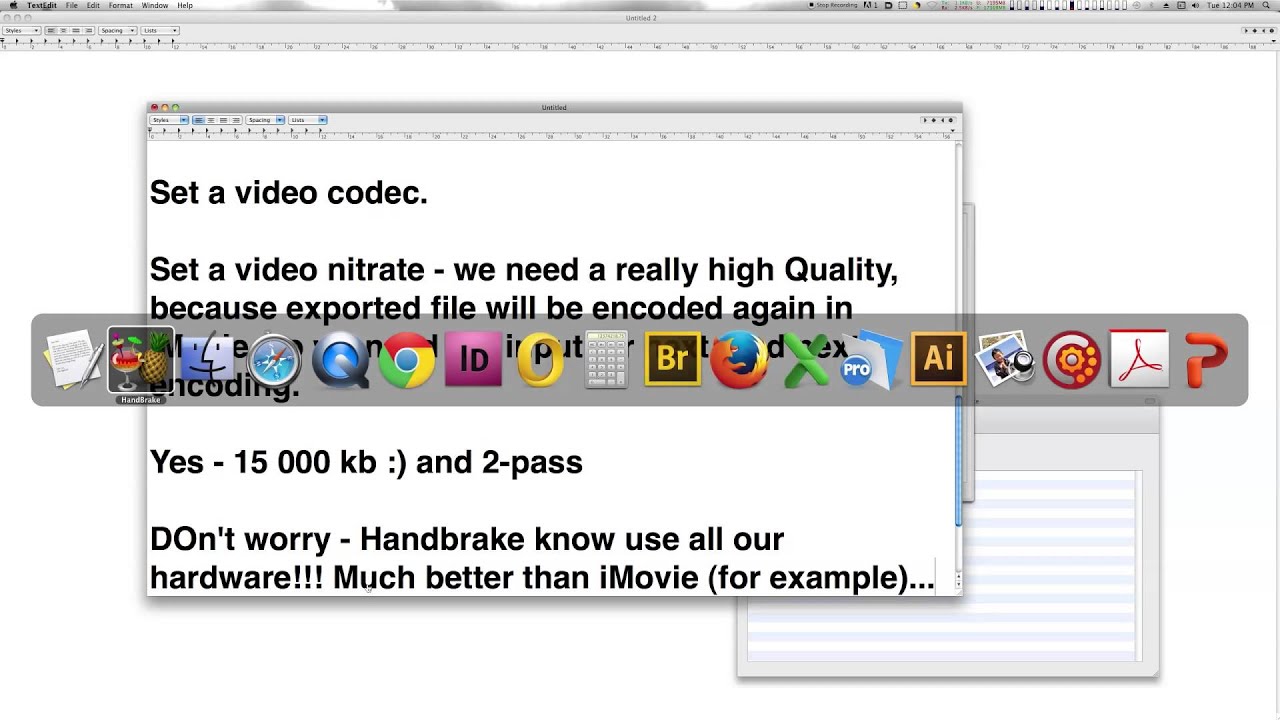
Task: Open Spacing dropdown in Untitled 2 window
Action: (x=117, y=31)
